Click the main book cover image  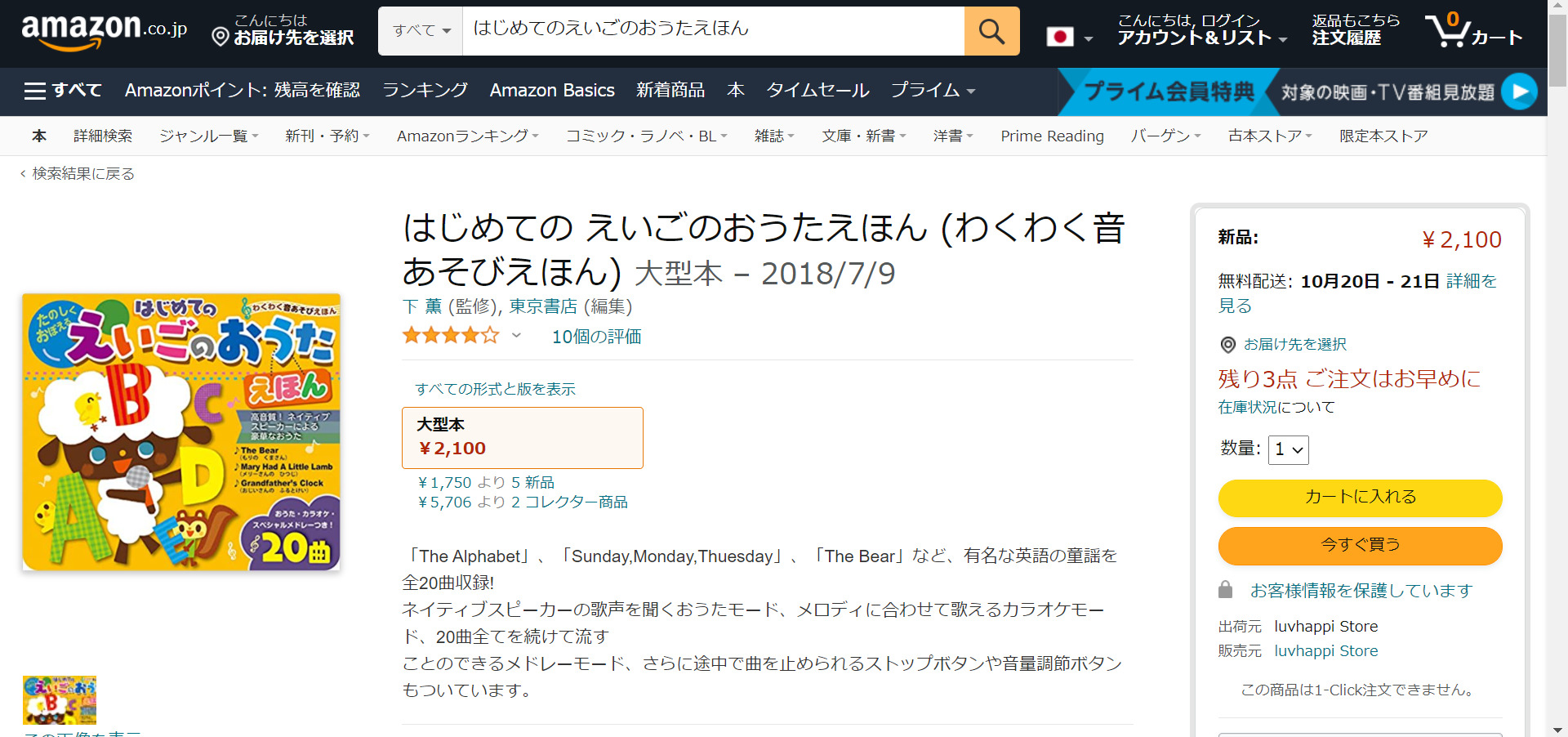[181, 432]
